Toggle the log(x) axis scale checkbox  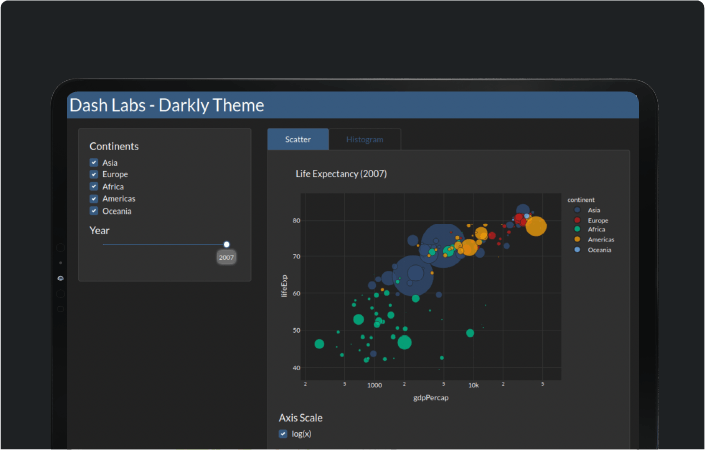283,434
